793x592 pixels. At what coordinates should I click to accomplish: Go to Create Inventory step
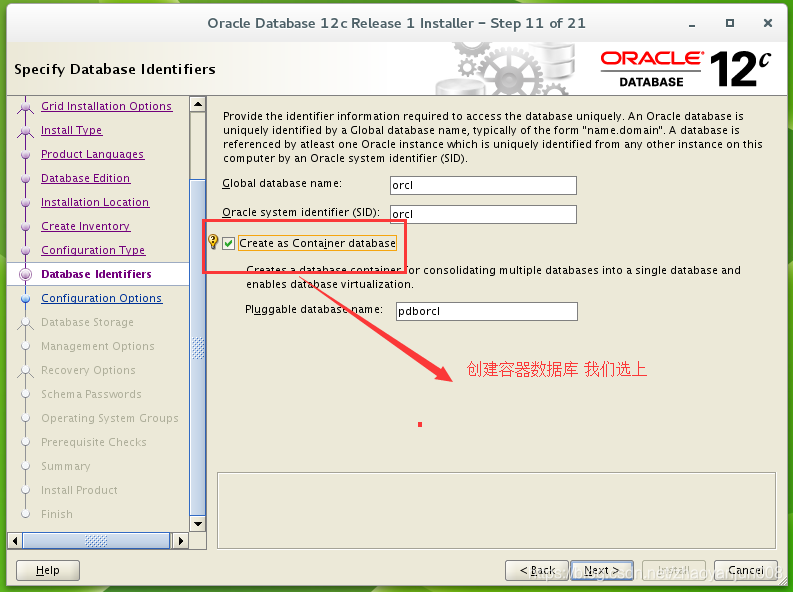(85, 226)
